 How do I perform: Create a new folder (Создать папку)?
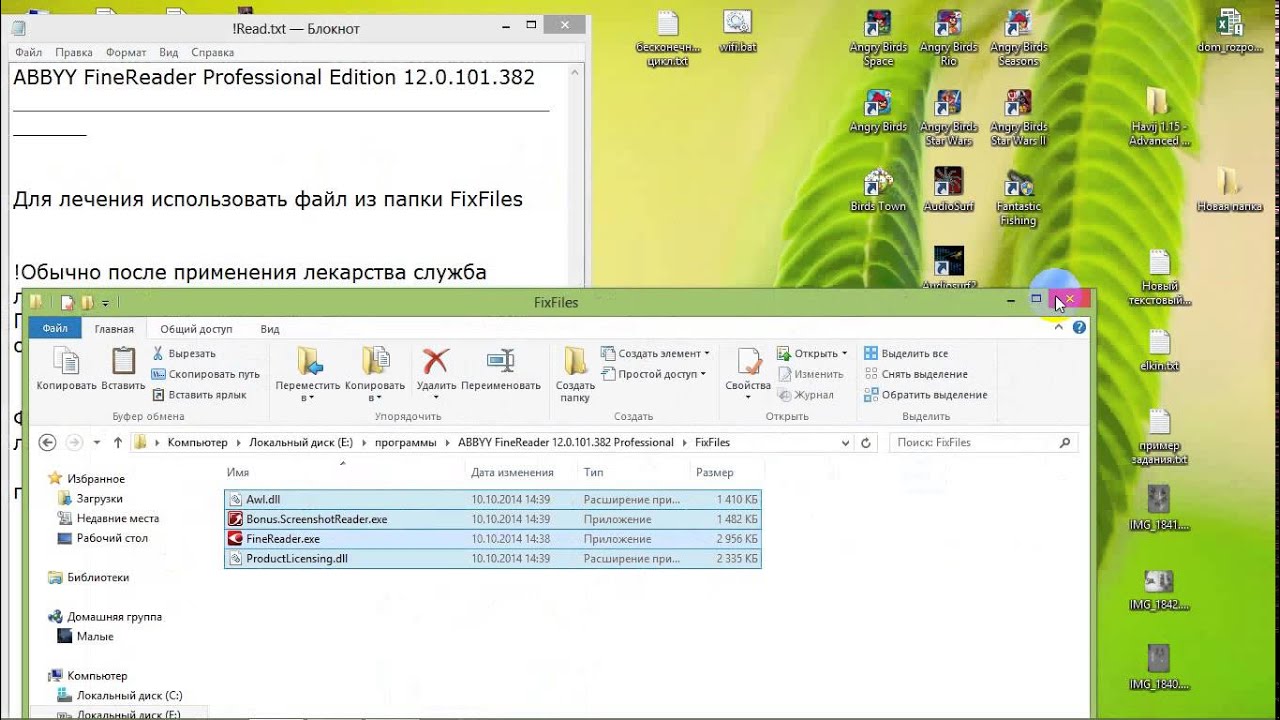pyautogui.click(x=575, y=374)
